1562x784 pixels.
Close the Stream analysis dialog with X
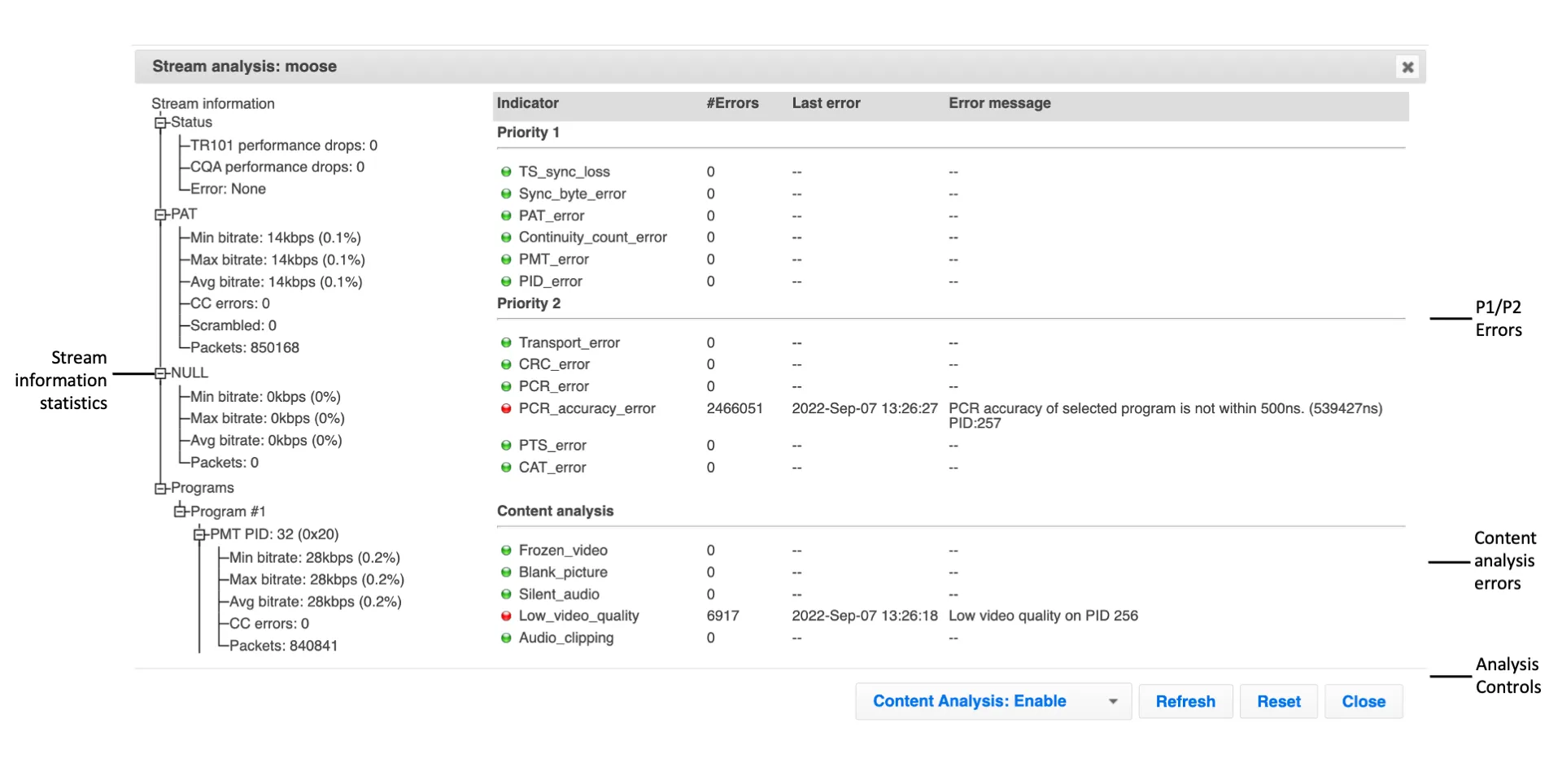point(1407,67)
